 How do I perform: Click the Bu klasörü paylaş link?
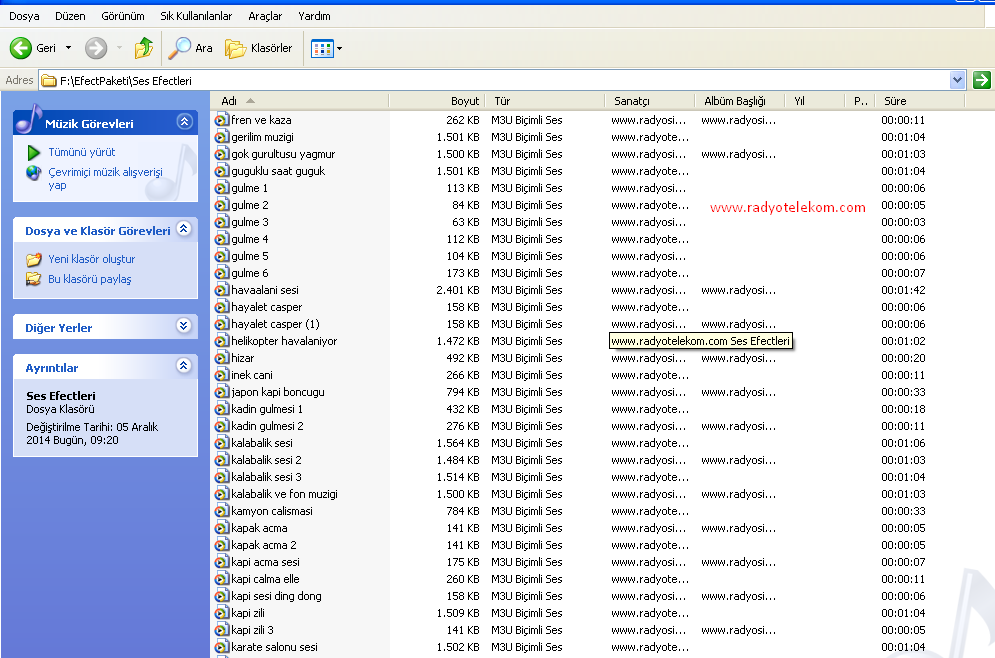click(89, 279)
